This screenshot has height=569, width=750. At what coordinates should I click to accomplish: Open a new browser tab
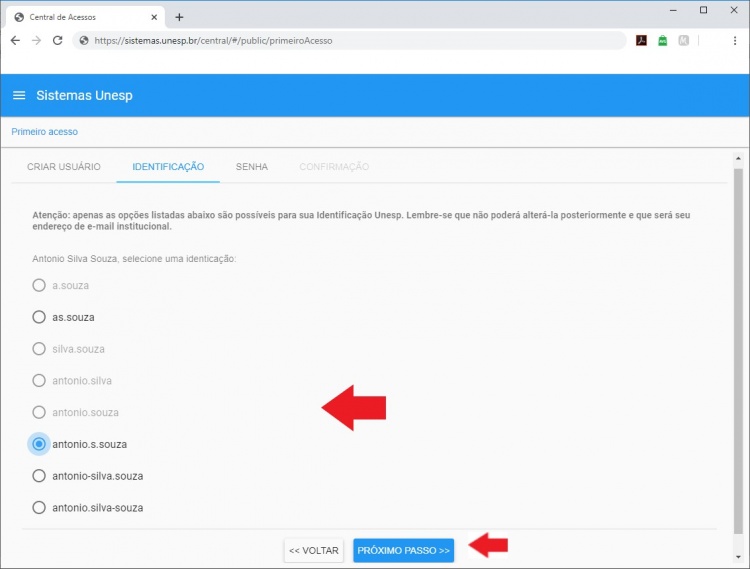tap(179, 17)
